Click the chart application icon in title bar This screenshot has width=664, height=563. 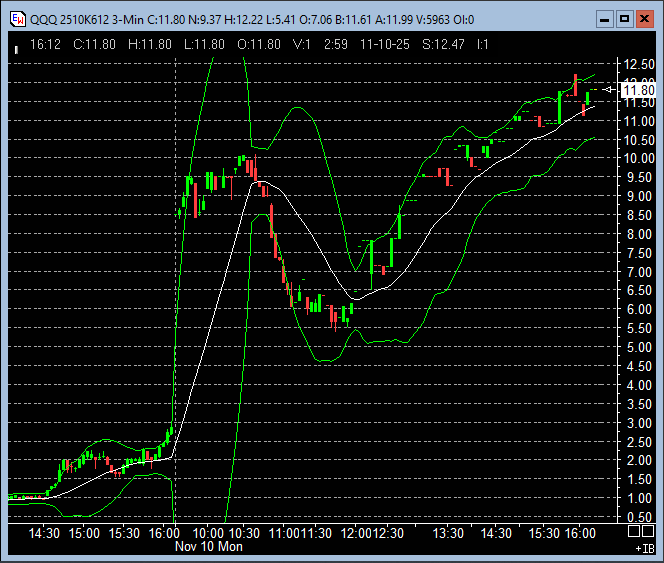coord(17,17)
